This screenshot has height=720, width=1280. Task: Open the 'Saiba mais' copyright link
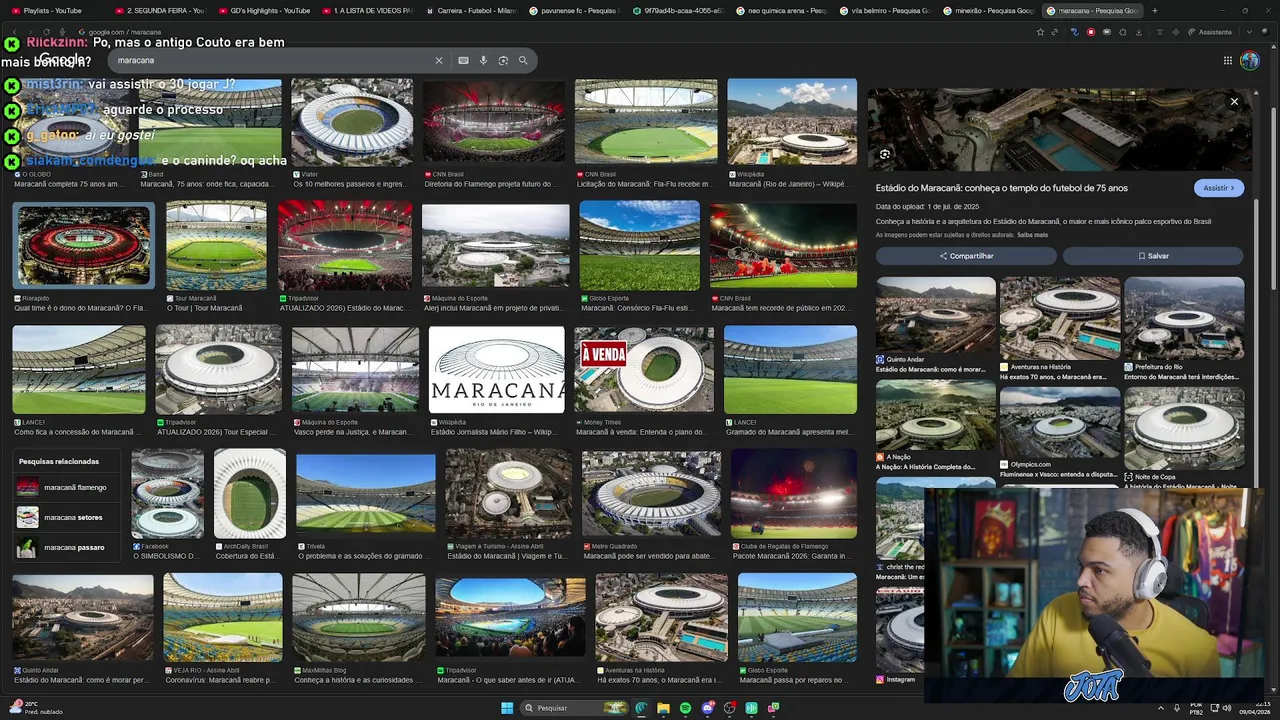pyautogui.click(x=1032, y=235)
